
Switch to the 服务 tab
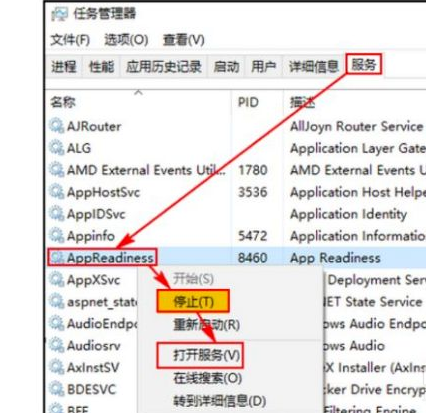[364, 65]
